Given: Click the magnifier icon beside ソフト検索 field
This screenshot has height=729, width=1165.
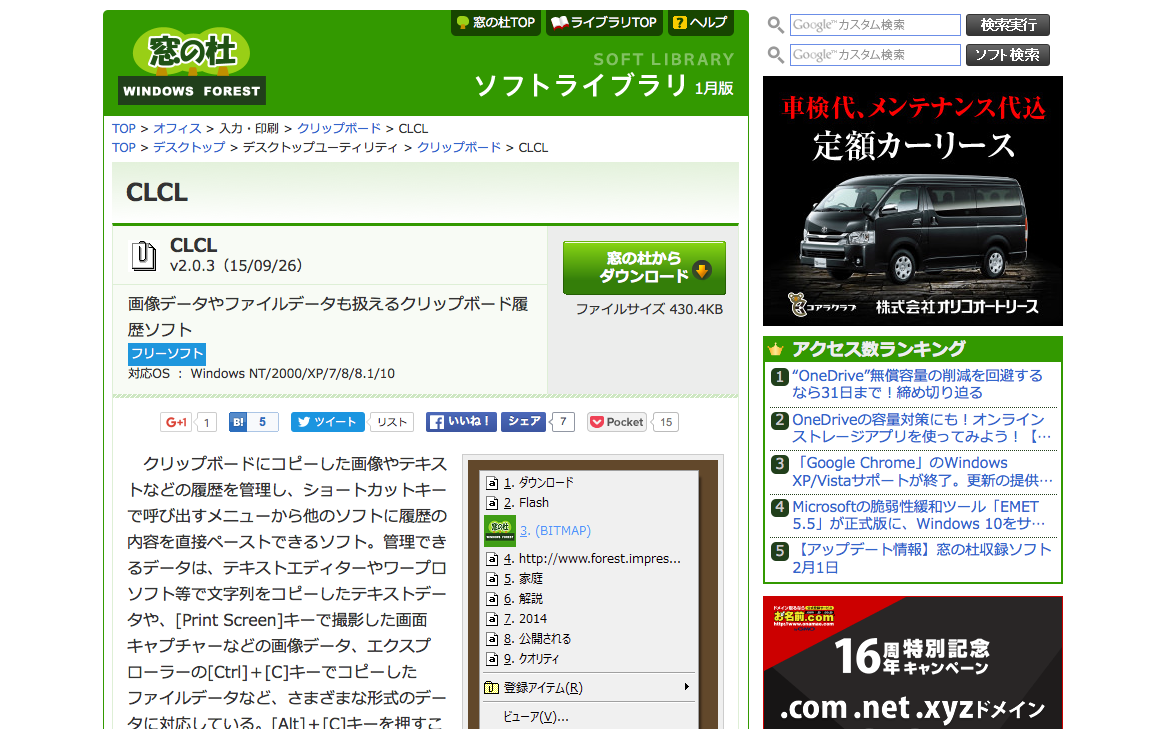Looking at the screenshot, I should pos(776,55).
